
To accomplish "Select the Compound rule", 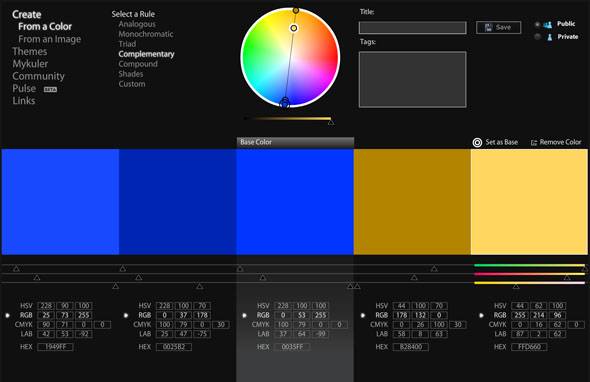I will click(138, 64).
